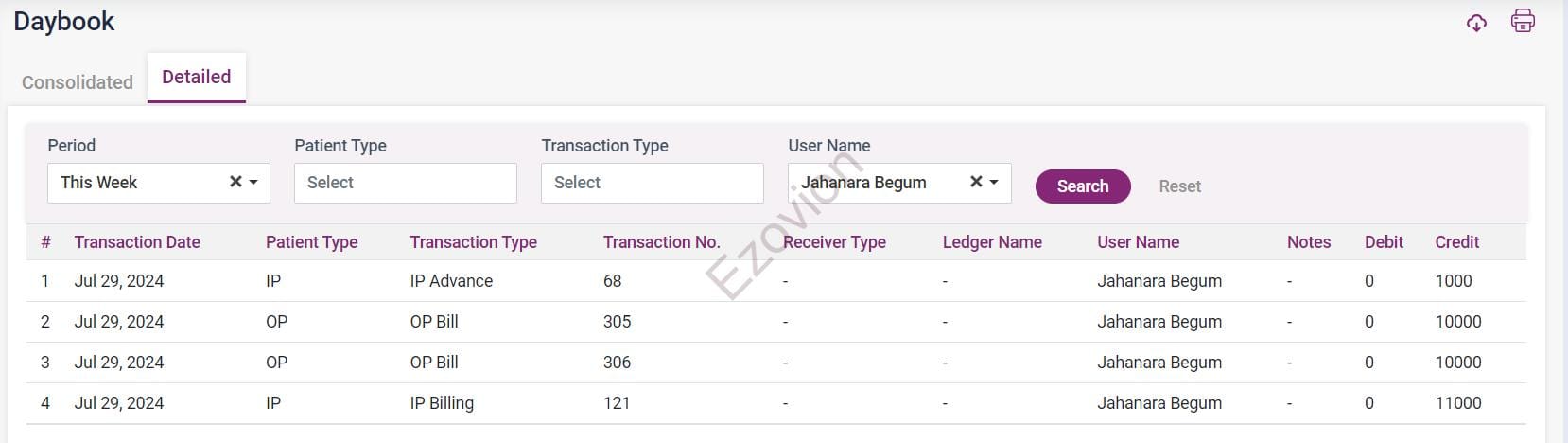
Task: Click the User Name column header
Action: tap(1138, 242)
